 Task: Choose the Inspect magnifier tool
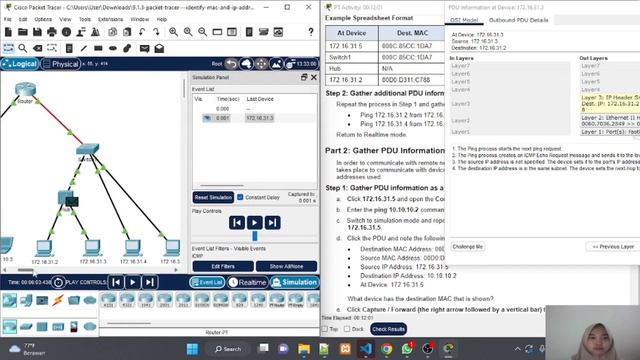(23, 48)
